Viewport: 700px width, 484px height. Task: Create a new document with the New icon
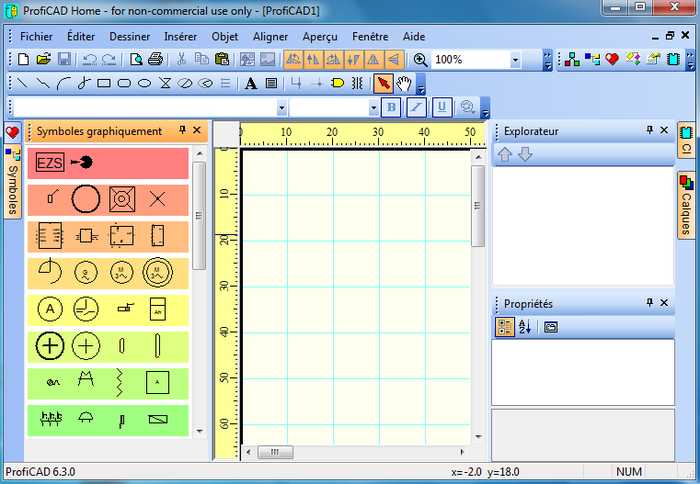click(x=23, y=59)
